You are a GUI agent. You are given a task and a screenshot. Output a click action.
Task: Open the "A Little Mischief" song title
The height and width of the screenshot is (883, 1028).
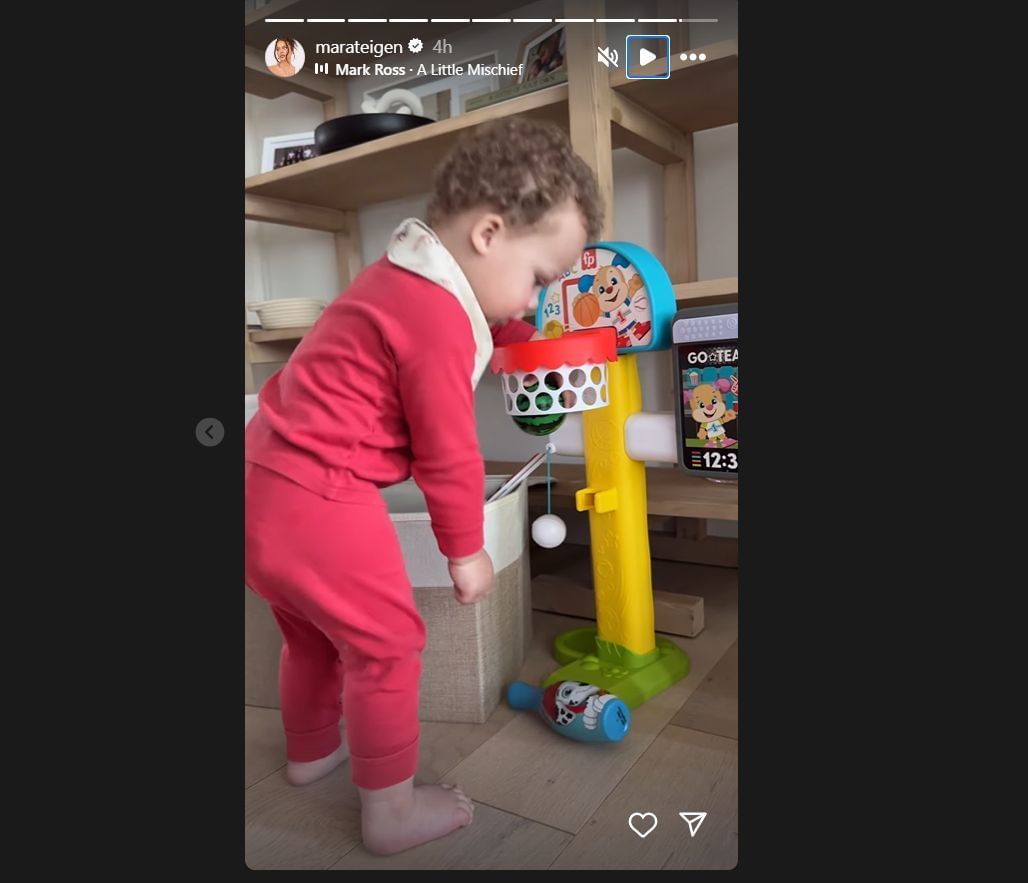pyautogui.click(x=470, y=70)
